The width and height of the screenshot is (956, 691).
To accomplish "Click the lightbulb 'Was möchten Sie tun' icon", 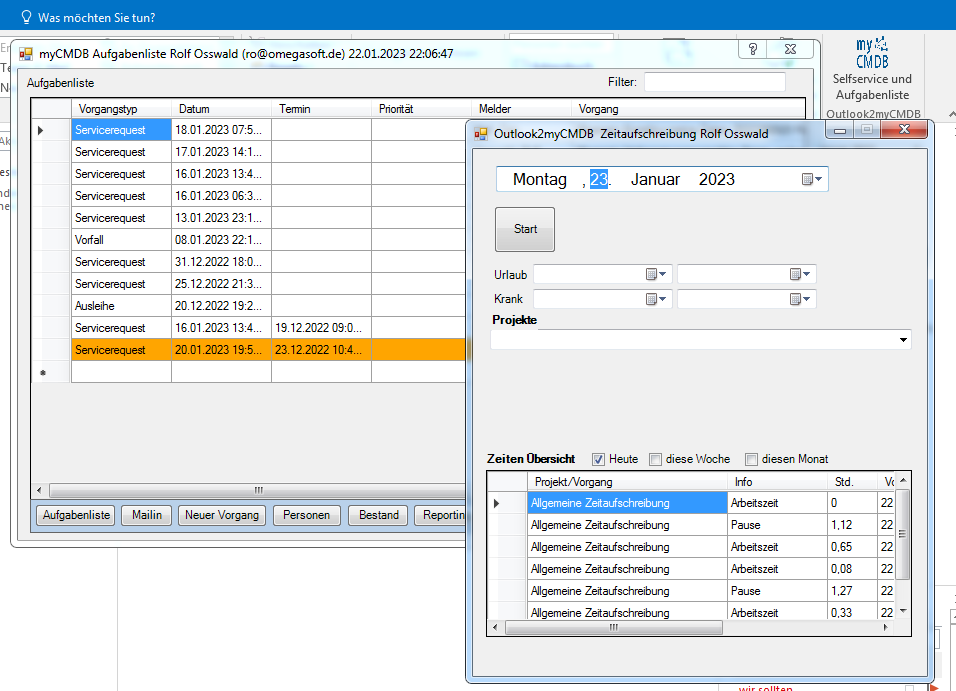I will coord(27,17).
